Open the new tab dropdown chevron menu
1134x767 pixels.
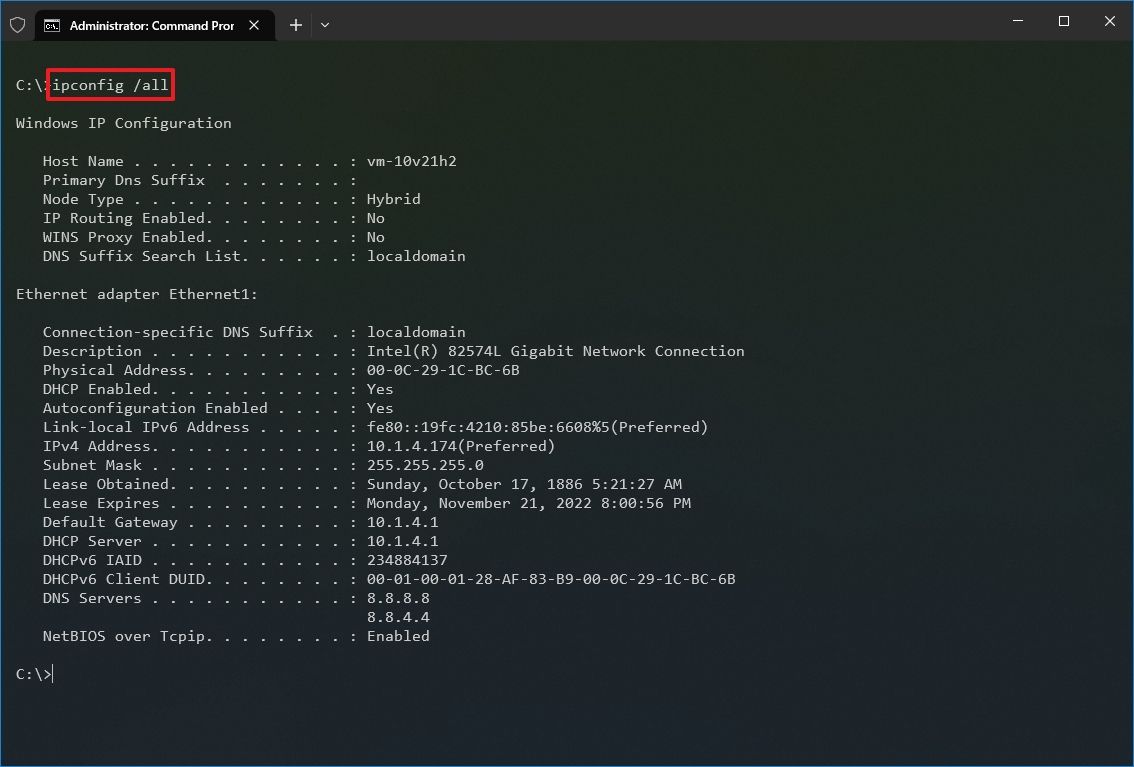[324, 25]
